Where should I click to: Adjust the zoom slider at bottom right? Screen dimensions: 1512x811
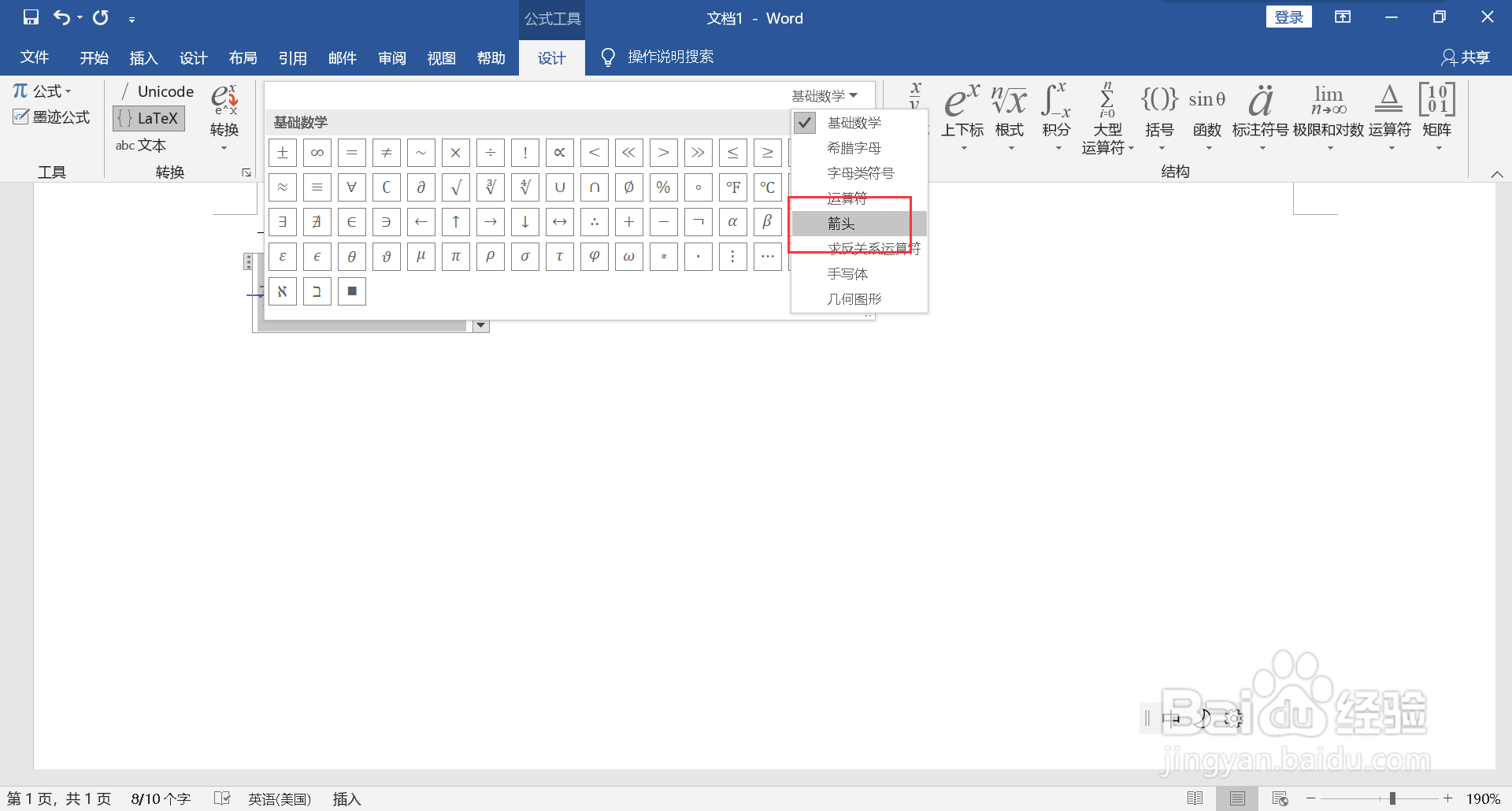click(x=1392, y=798)
